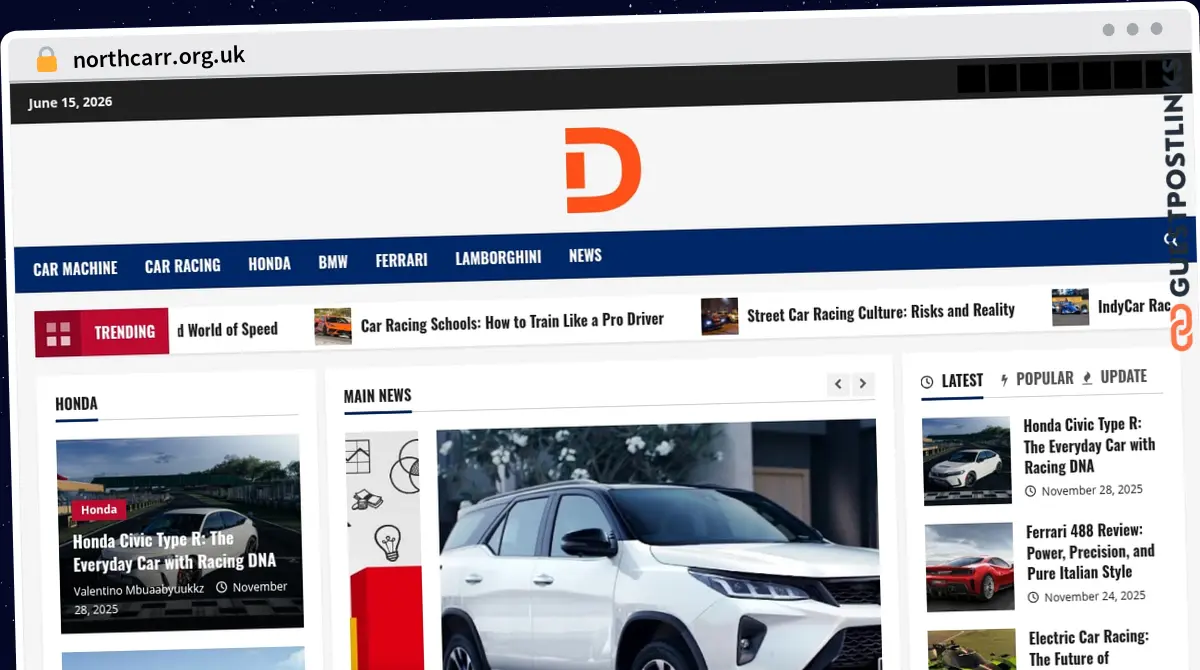Click Valentino Mbuaabyuukkz author link
The width and height of the screenshot is (1200, 670).
pyautogui.click(x=139, y=590)
